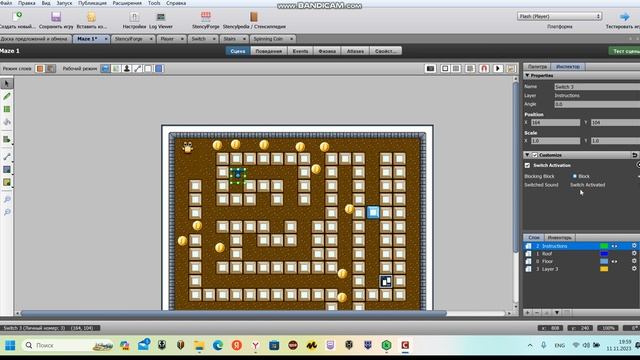Select the arrow selection tool
Image resolution: width=640 pixels, height=360 pixels.
coord(7,84)
